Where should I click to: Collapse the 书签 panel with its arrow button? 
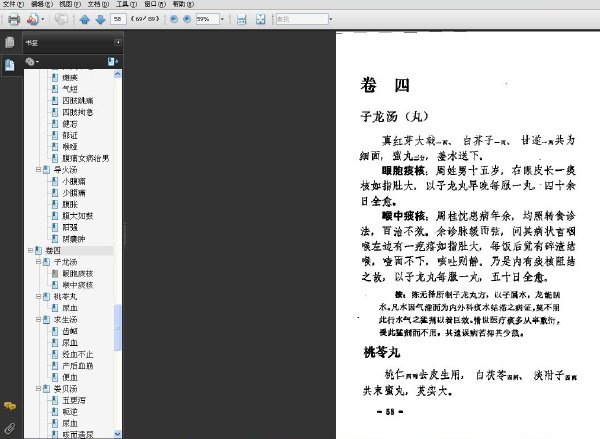[x=118, y=42]
